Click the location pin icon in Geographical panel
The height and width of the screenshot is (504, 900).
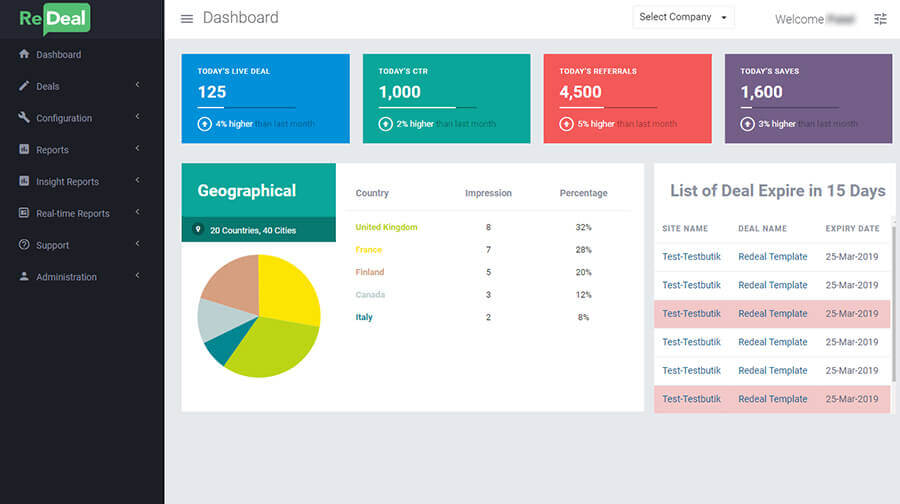198,230
